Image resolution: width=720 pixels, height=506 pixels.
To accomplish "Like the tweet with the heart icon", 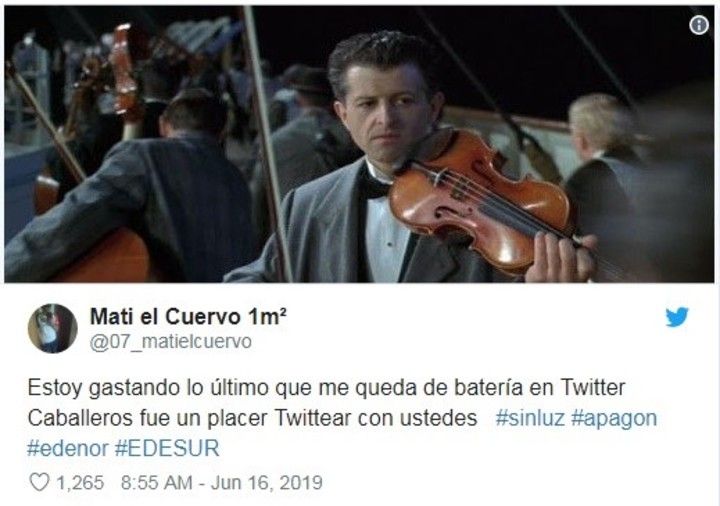I will pyautogui.click(x=39, y=482).
